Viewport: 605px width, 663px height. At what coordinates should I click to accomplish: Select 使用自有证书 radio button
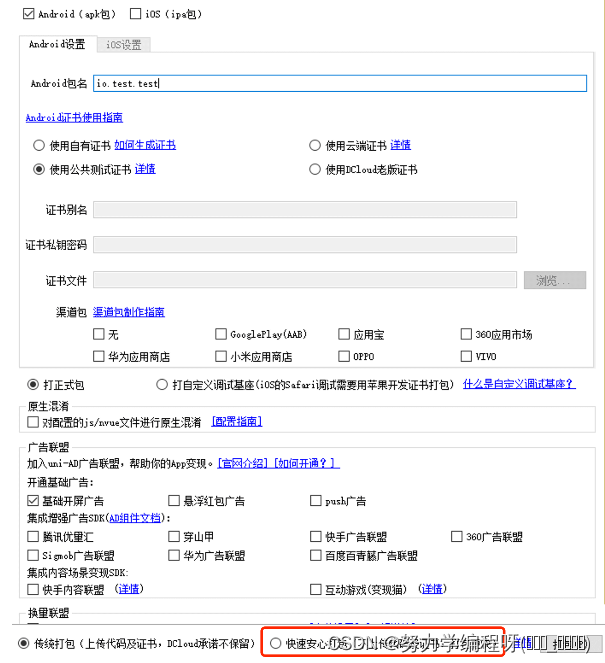pos(39,145)
